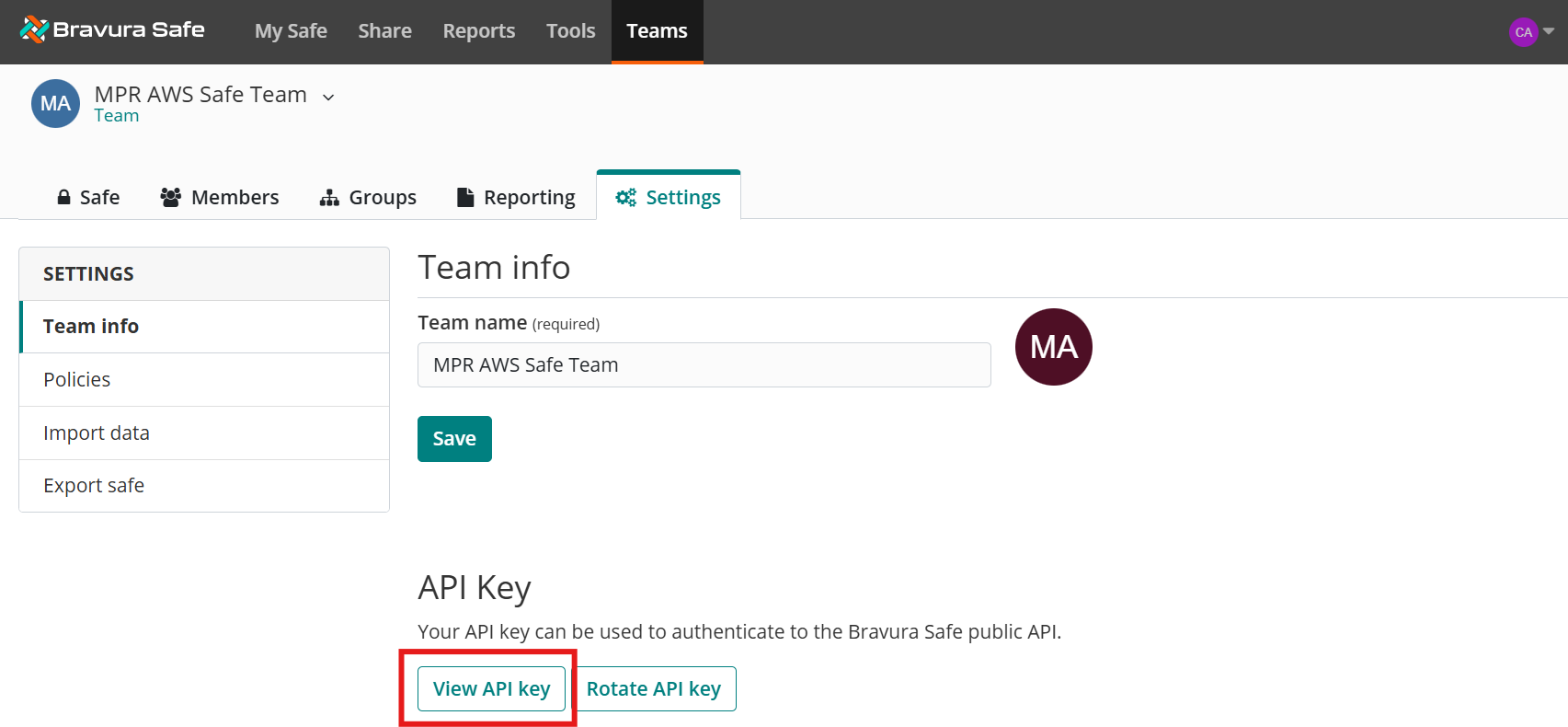Expand the account dropdown arrow next to CA

coord(1549,31)
